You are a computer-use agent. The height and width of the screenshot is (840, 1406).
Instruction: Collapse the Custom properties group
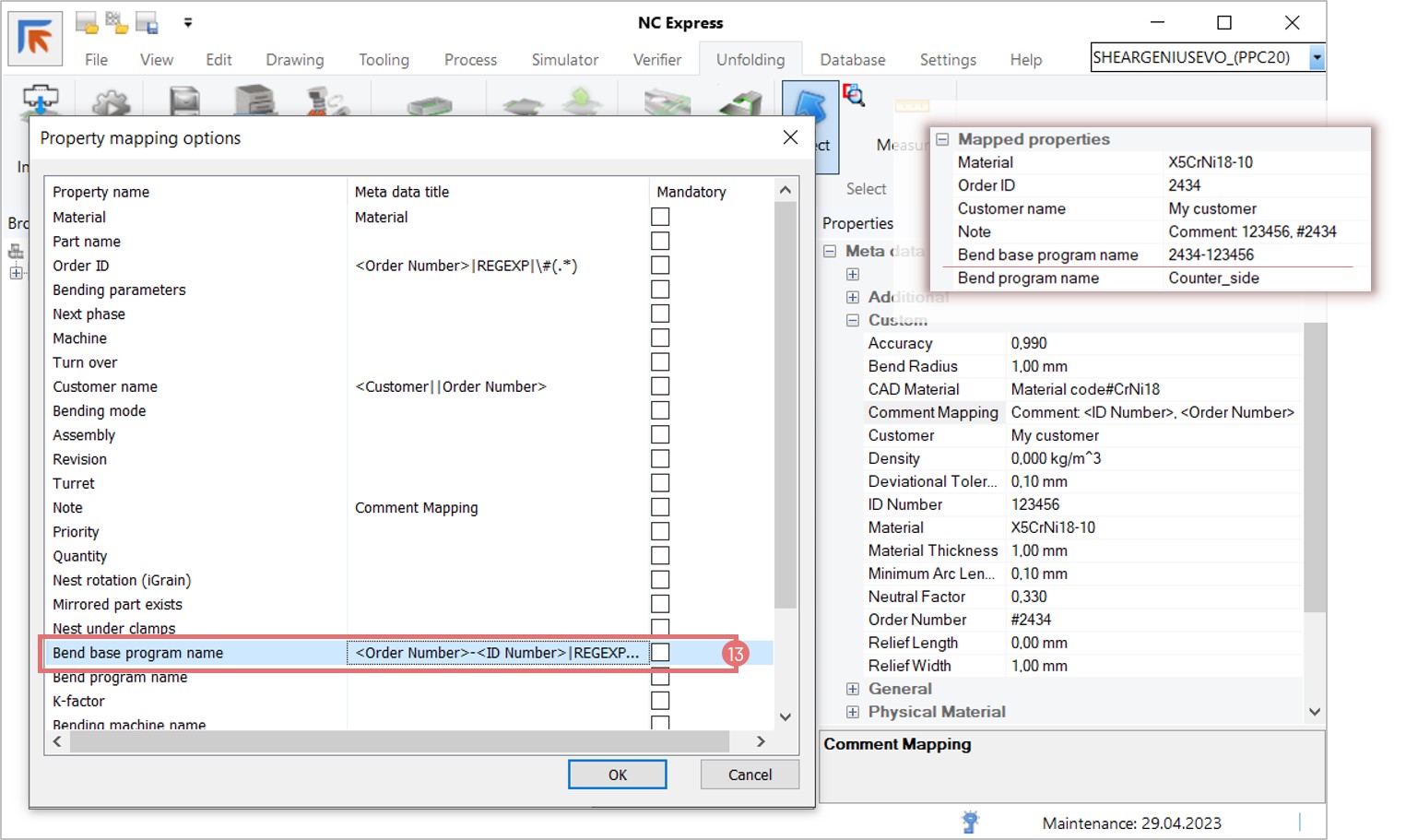[853, 320]
